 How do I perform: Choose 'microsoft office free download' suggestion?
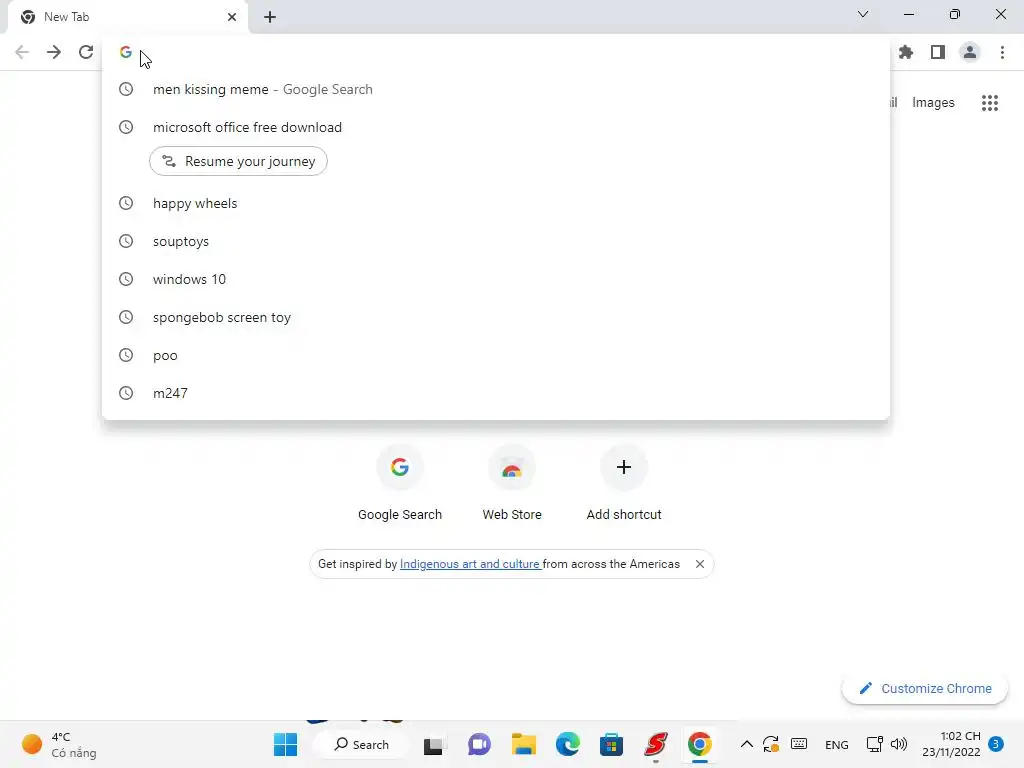[x=496, y=127]
